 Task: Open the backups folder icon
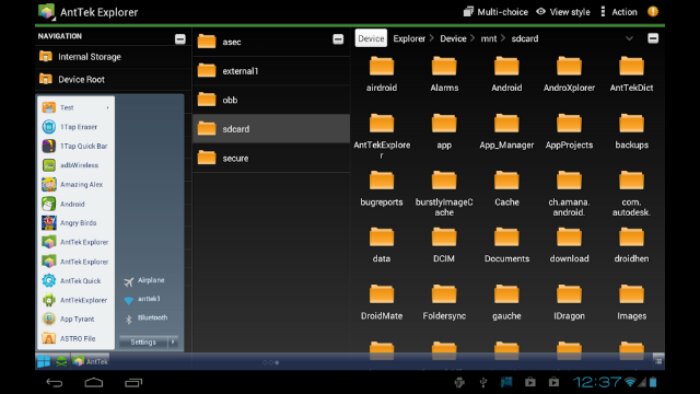[x=632, y=123]
